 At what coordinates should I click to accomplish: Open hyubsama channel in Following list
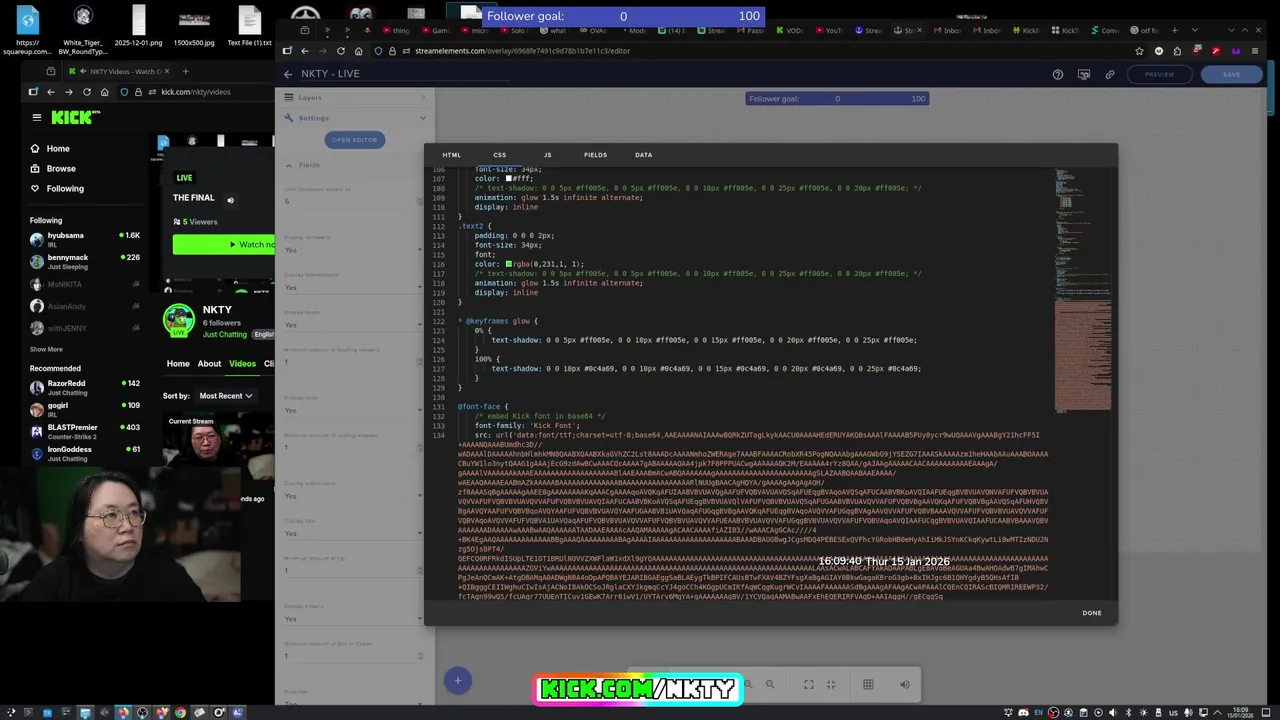(x=85, y=238)
